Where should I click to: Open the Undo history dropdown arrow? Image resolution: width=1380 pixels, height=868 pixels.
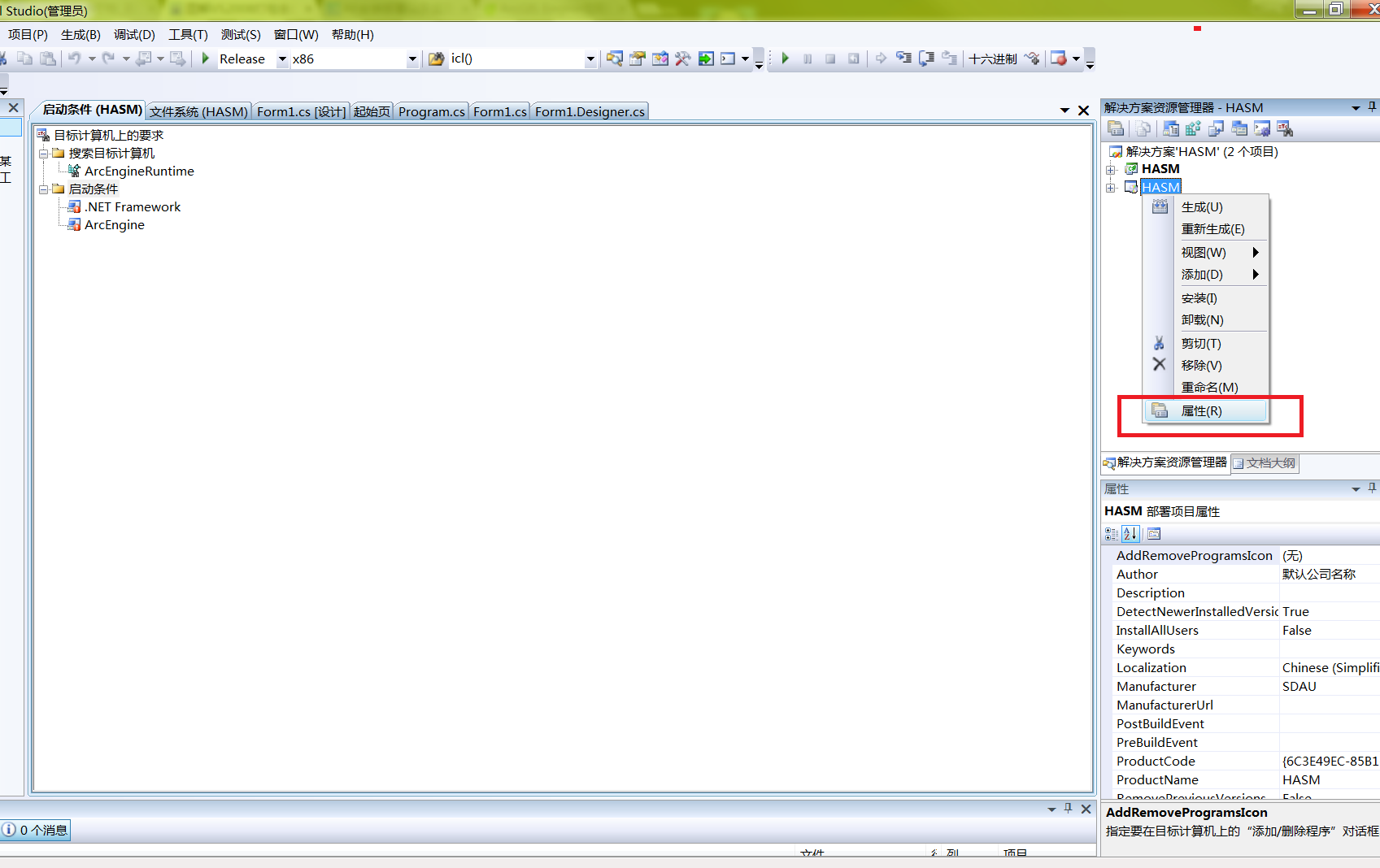click(91, 59)
